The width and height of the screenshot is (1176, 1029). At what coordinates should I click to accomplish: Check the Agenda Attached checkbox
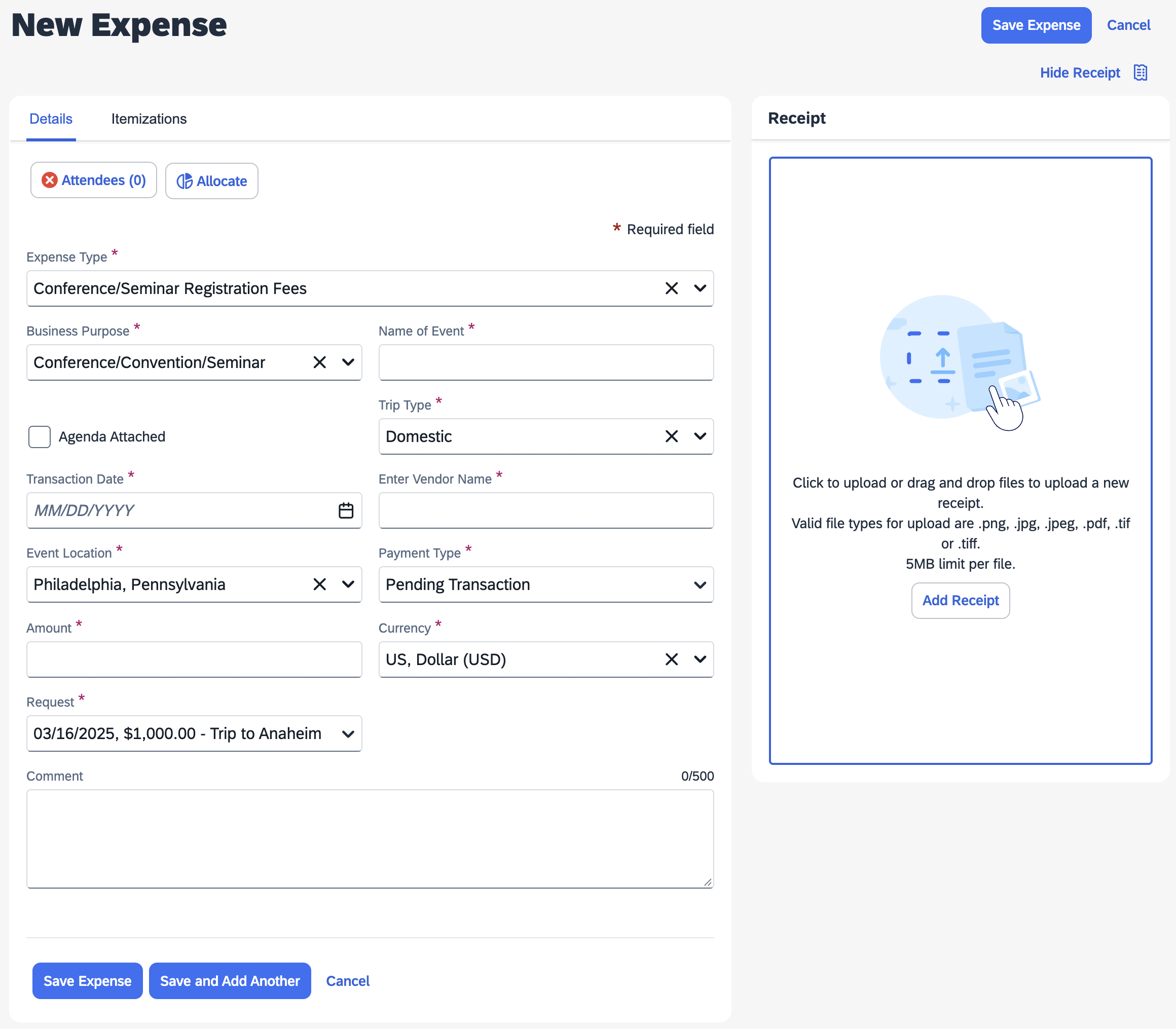tap(40, 437)
